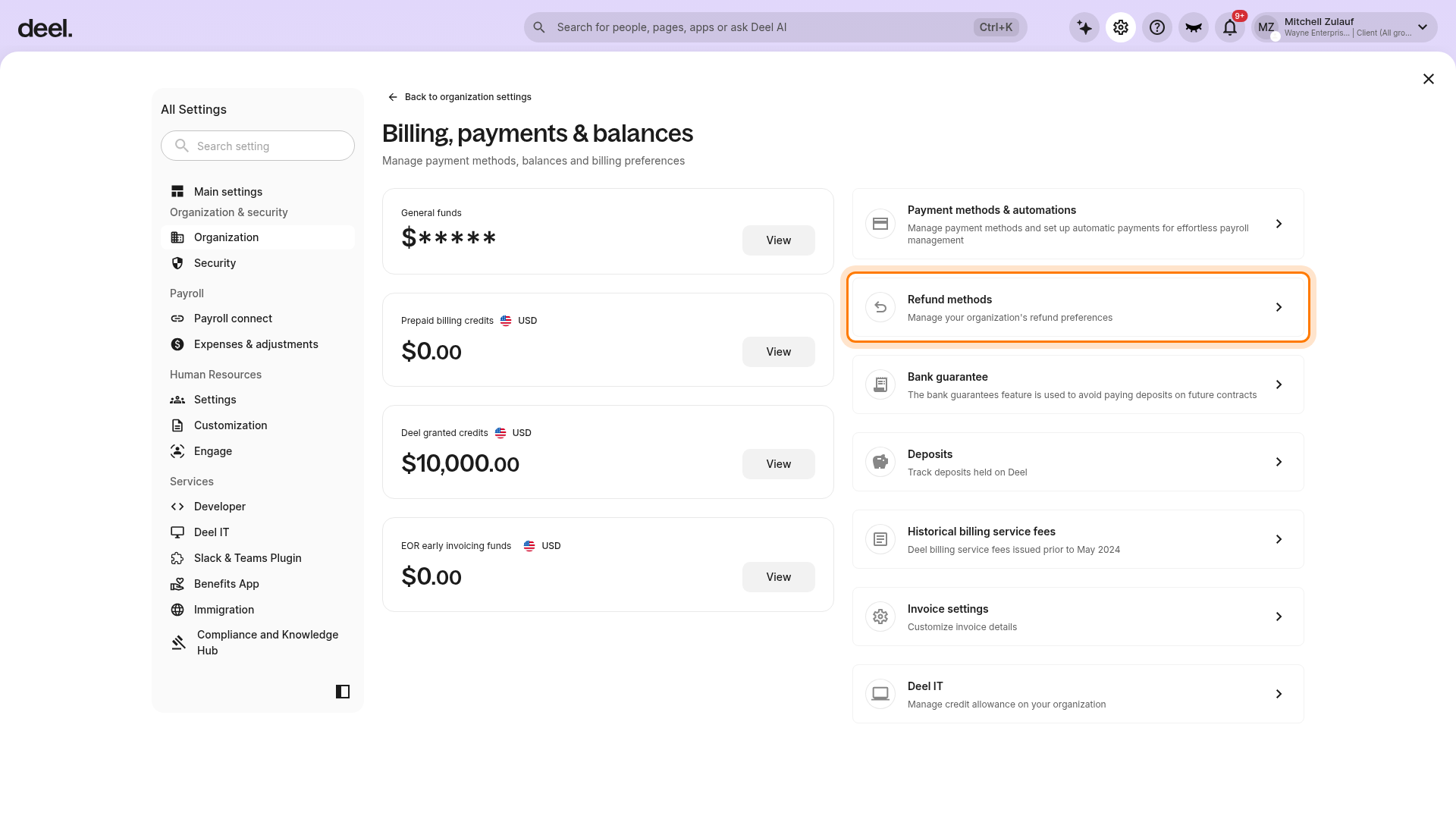Click the Expenses dollar icon
The height and width of the screenshot is (819, 1456).
177,344
